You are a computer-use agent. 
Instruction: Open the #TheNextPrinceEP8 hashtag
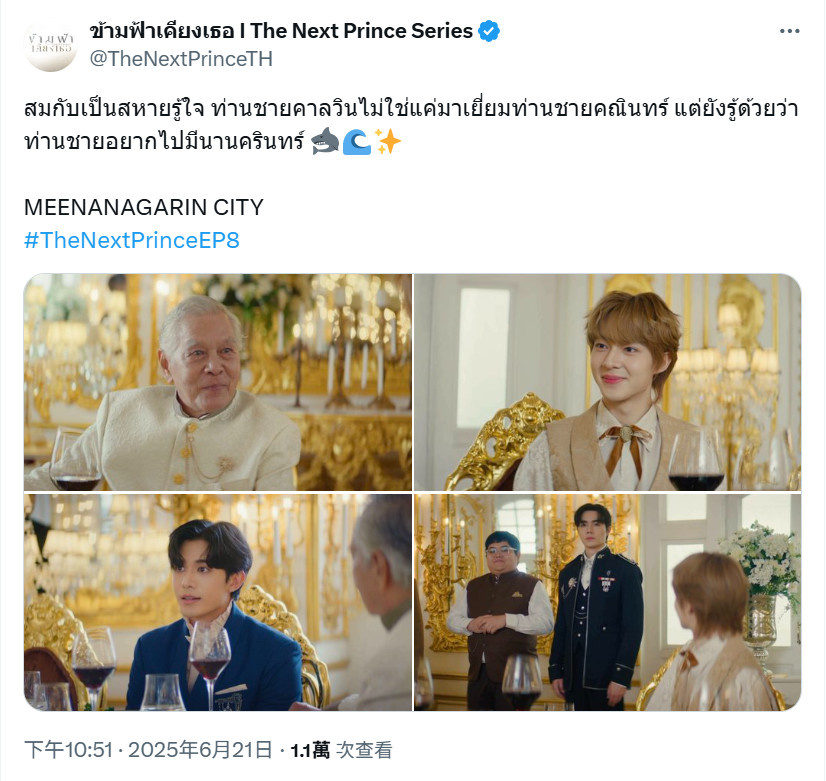(x=132, y=240)
